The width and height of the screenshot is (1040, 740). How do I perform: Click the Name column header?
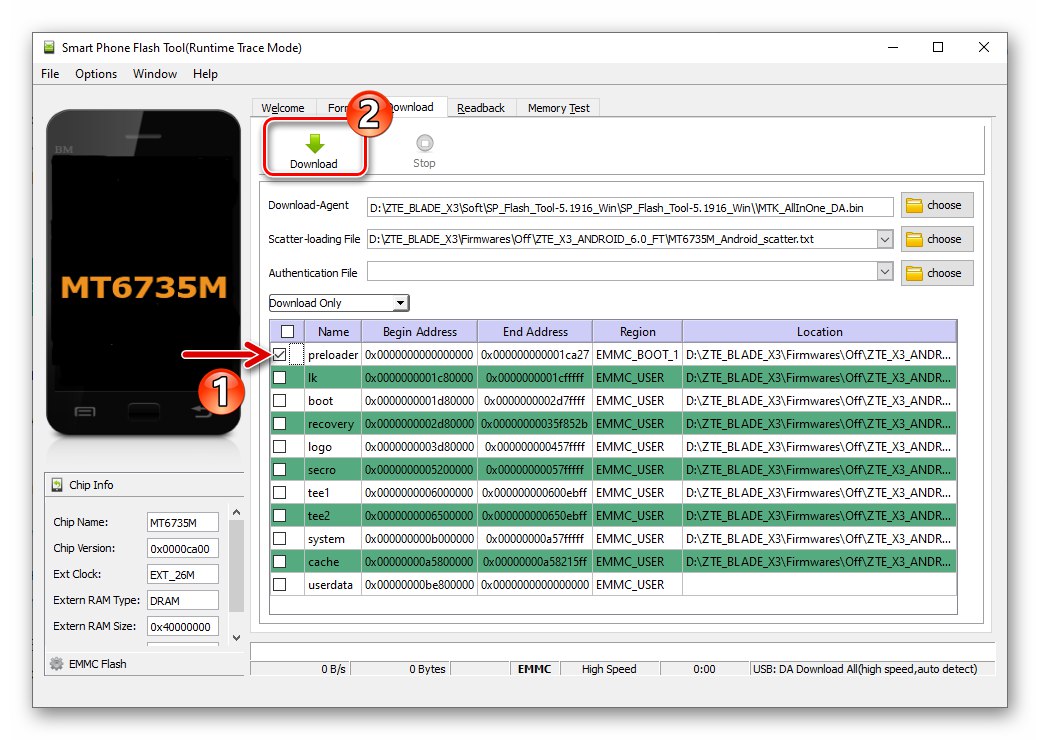coord(333,332)
